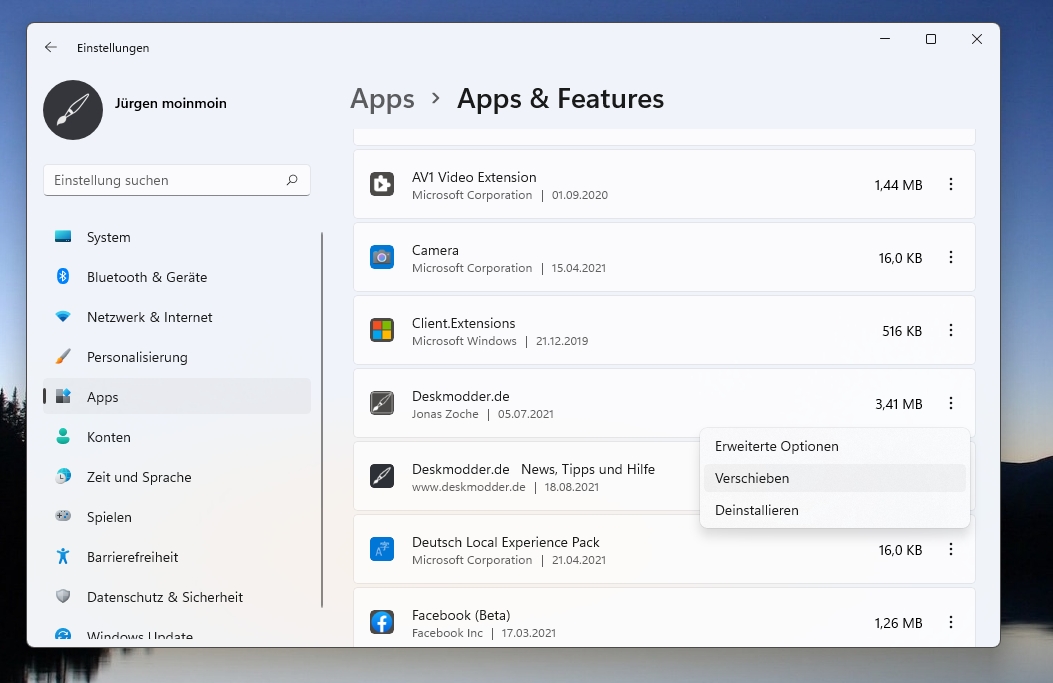Select Konten in the sidebar
The image size is (1053, 683).
tap(177, 437)
